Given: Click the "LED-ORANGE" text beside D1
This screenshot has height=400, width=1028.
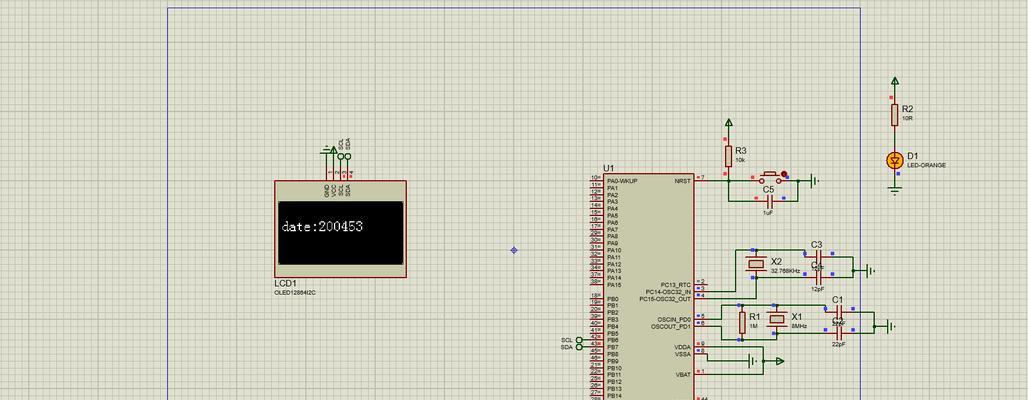Looking at the screenshot, I should 926,165.
